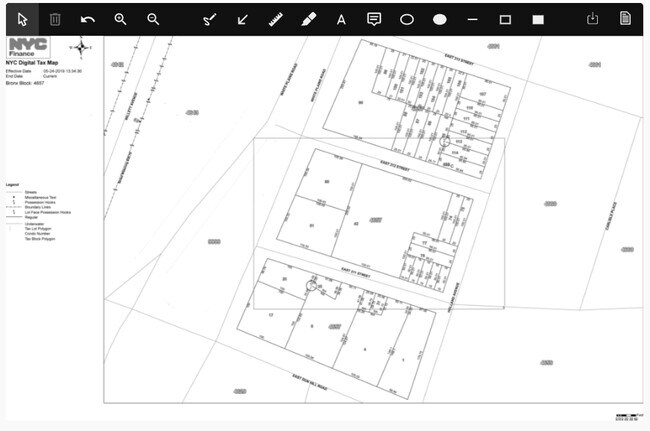Select the outlined rectangle tool

click(x=505, y=19)
